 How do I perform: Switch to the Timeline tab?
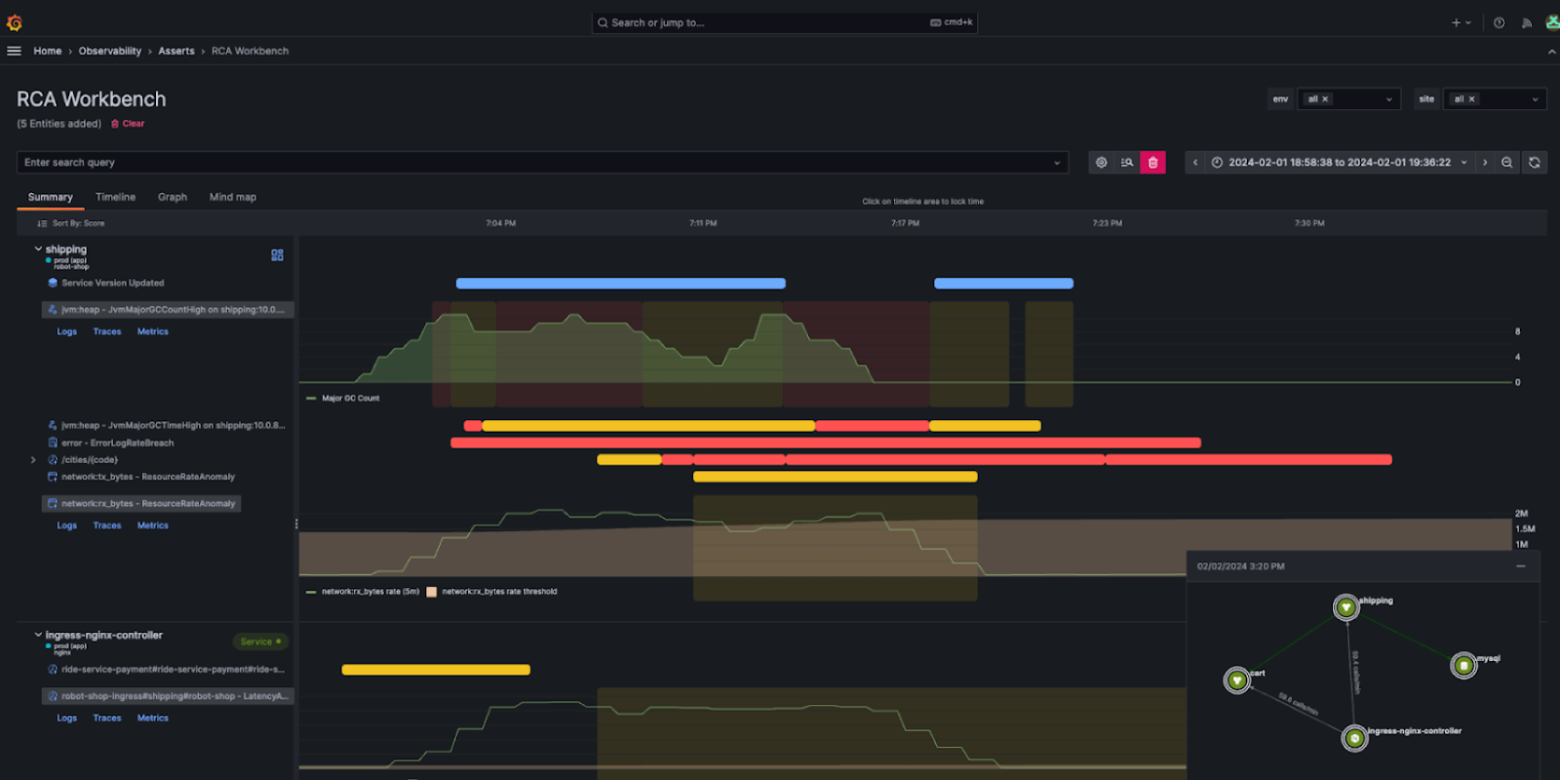pyautogui.click(x=115, y=197)
